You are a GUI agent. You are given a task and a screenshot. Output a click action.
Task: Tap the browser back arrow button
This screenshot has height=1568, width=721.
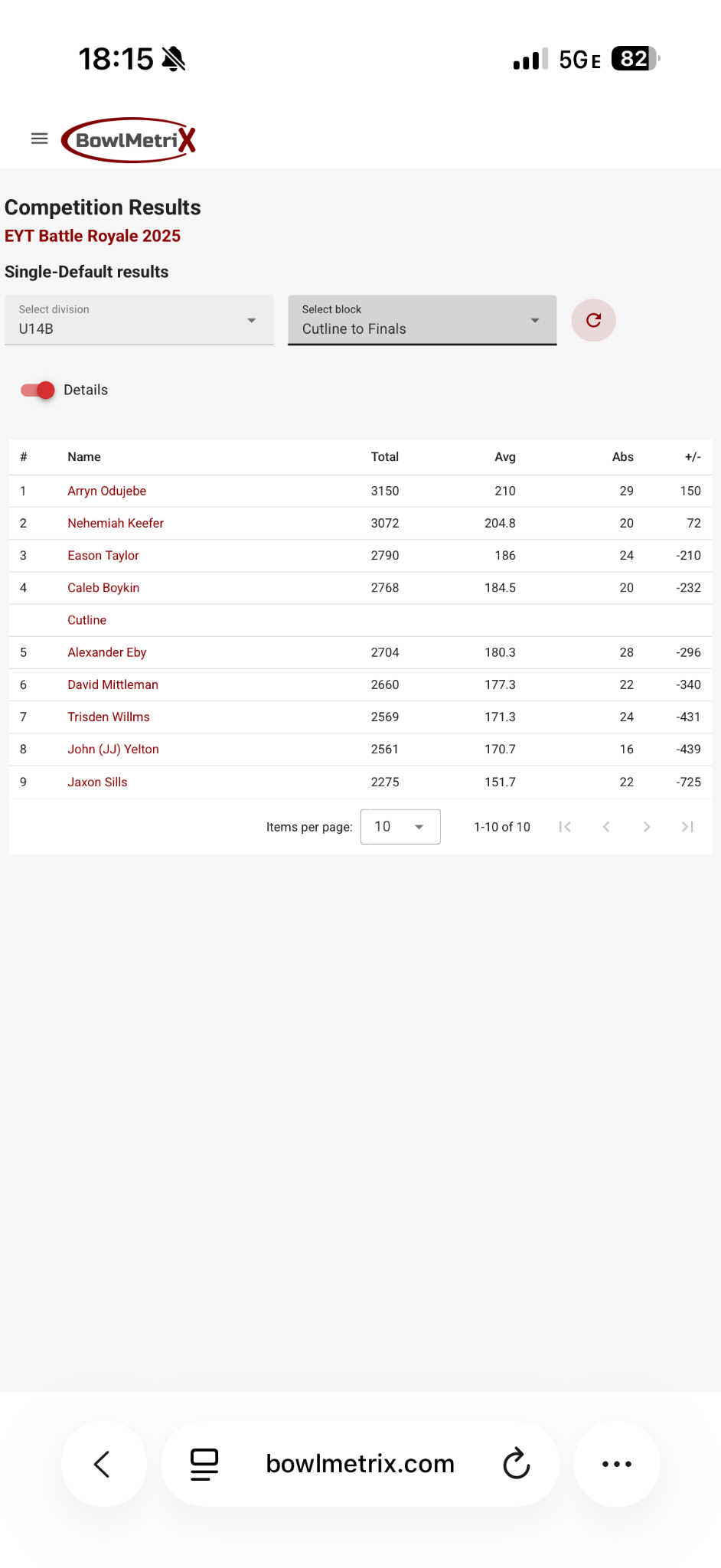coord(103,1464)
